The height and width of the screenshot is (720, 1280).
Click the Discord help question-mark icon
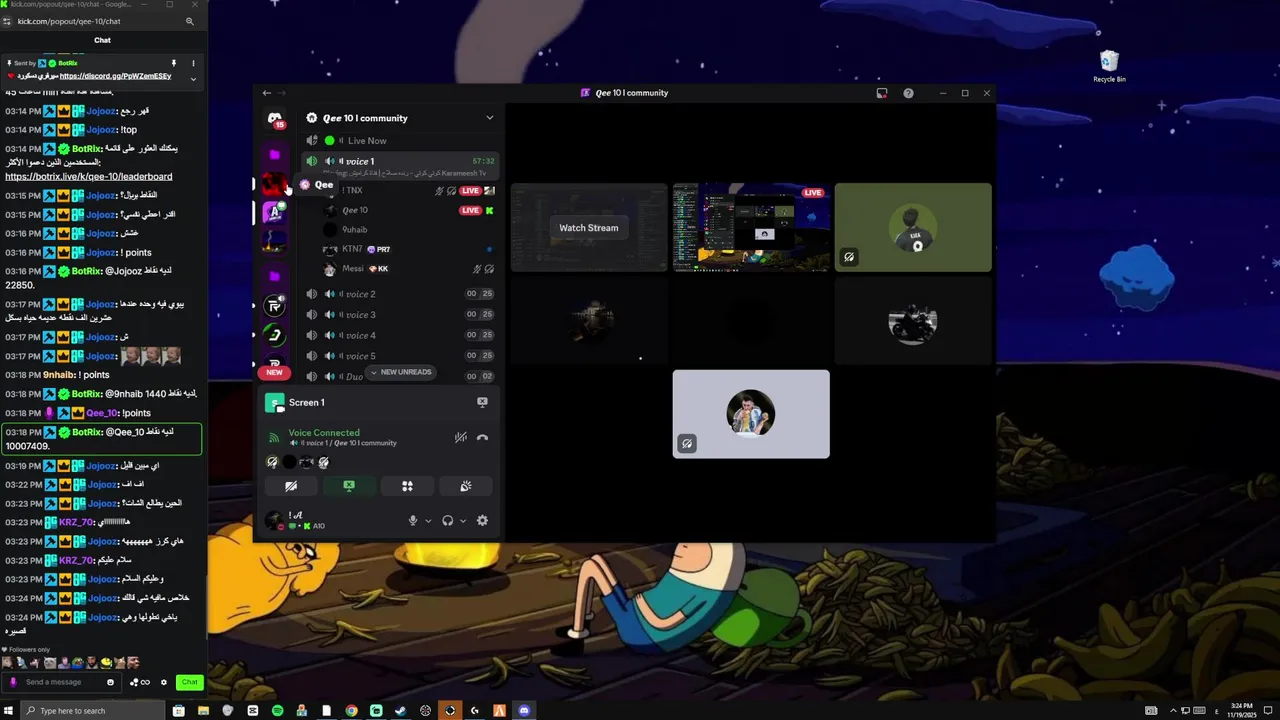coord(908,93)
